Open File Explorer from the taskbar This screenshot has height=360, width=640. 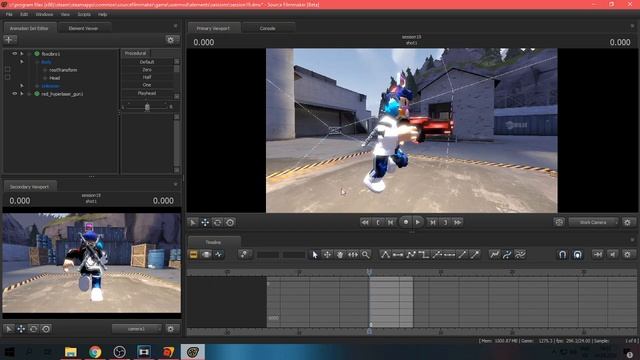click(71, 352)
